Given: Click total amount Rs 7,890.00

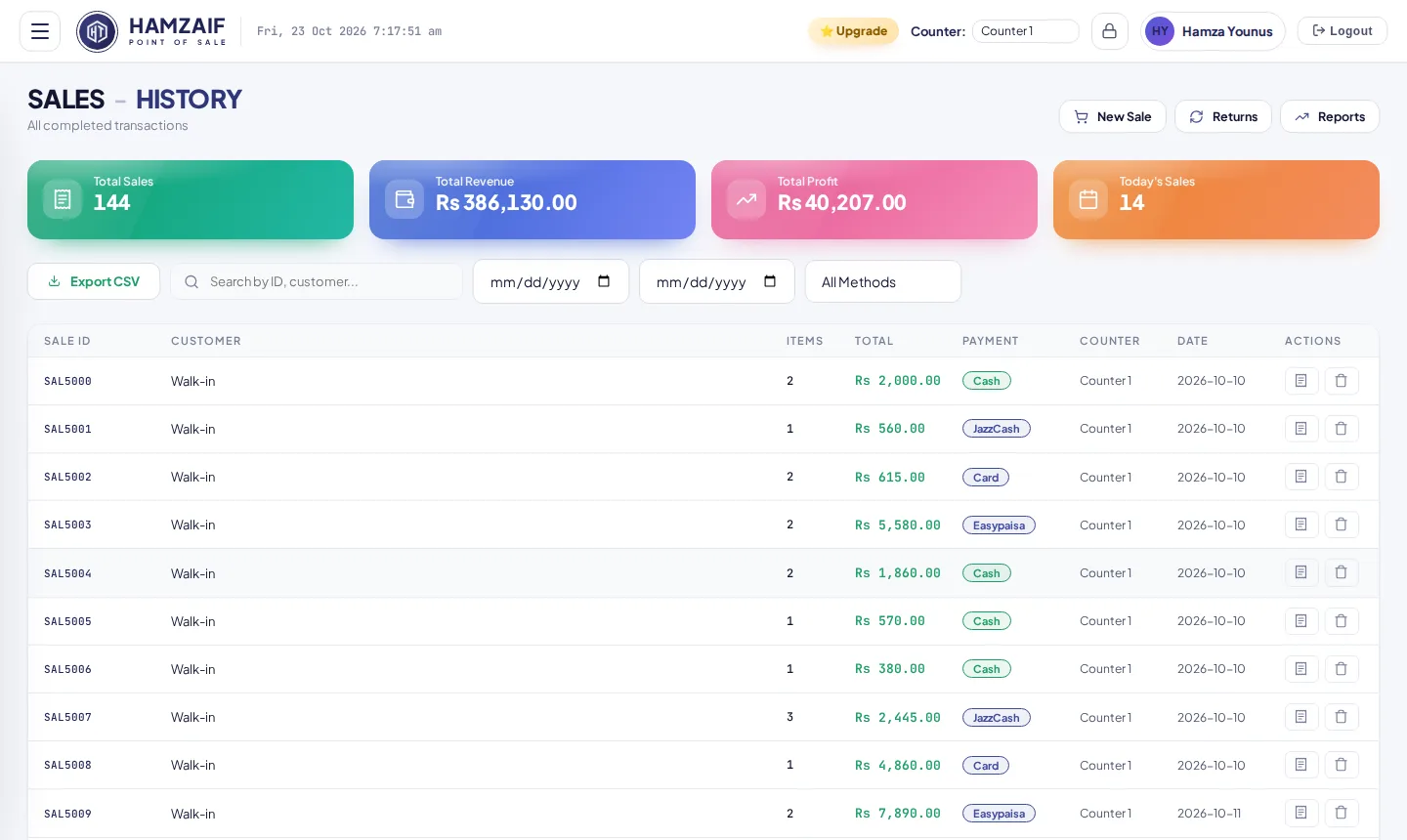Looking at the screenshot, I should pyautogui.click(x=898, y=813).
